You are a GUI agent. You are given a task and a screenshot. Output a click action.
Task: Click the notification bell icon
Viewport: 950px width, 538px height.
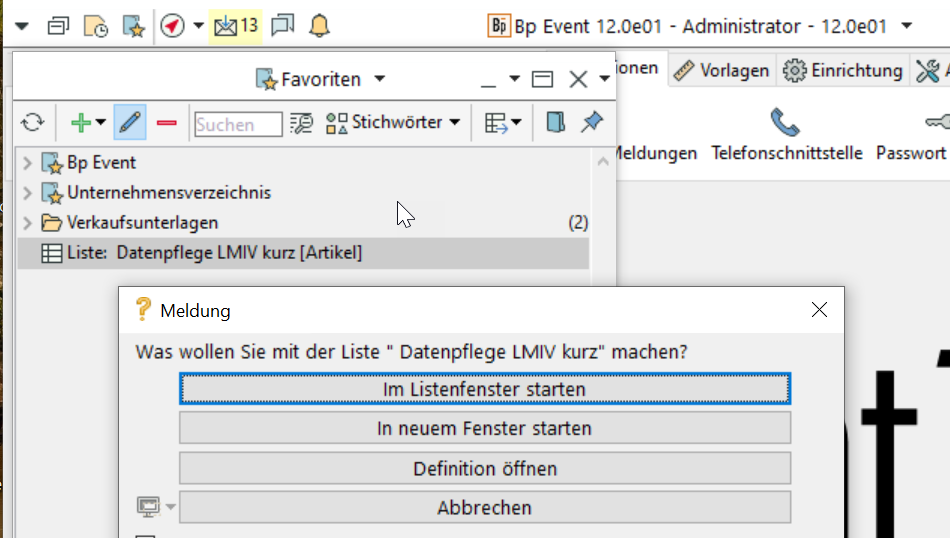point(319,26)
